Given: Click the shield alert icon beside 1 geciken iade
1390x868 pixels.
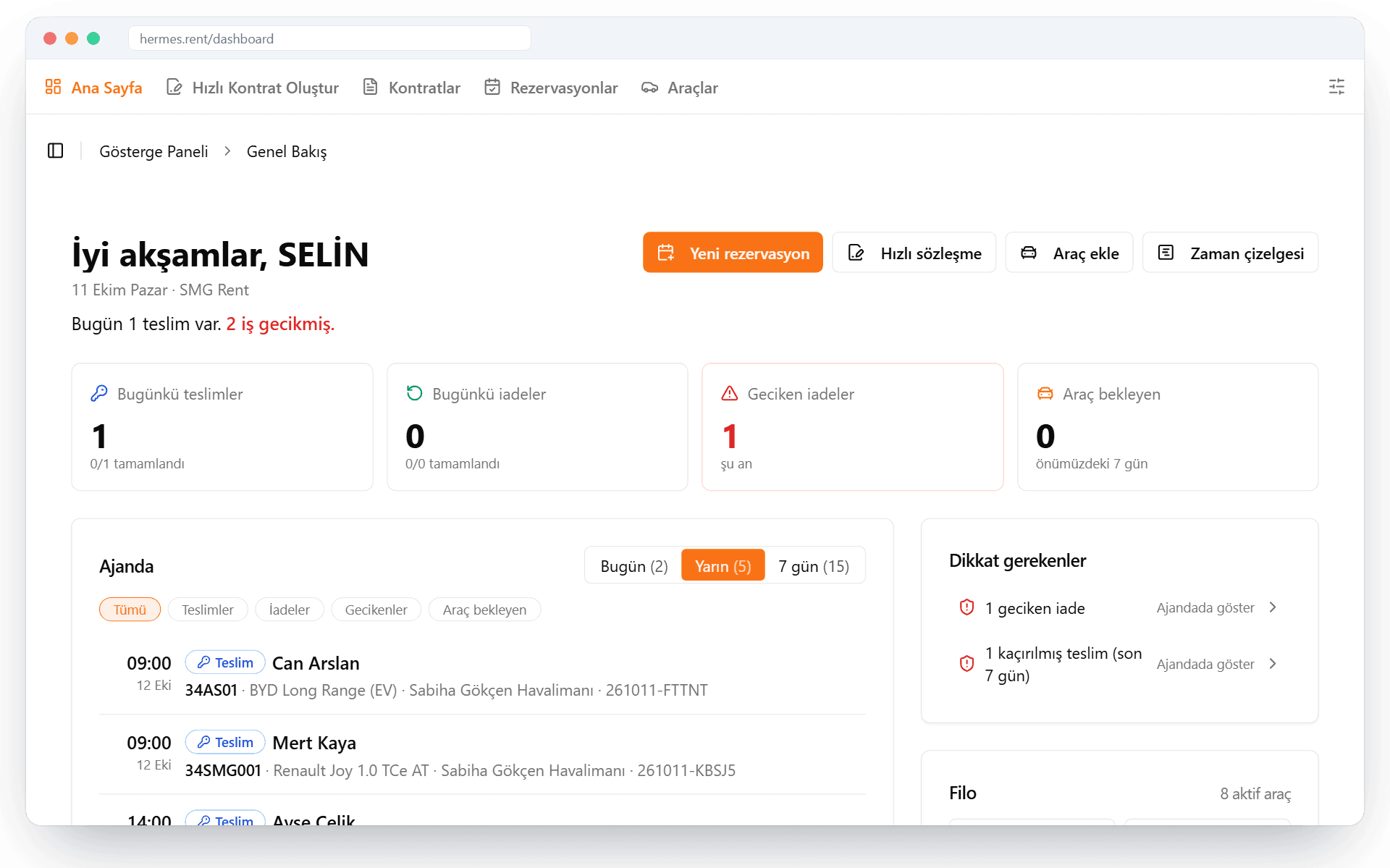Looking at the screenshot, I should pos(966,607).
